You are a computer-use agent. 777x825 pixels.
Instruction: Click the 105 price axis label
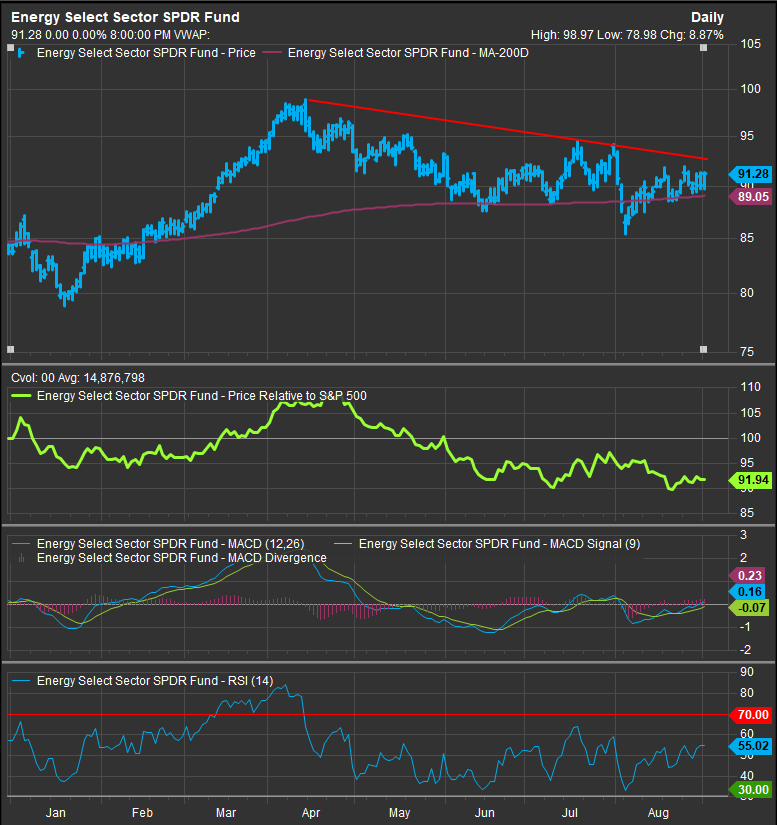(750, 44)
